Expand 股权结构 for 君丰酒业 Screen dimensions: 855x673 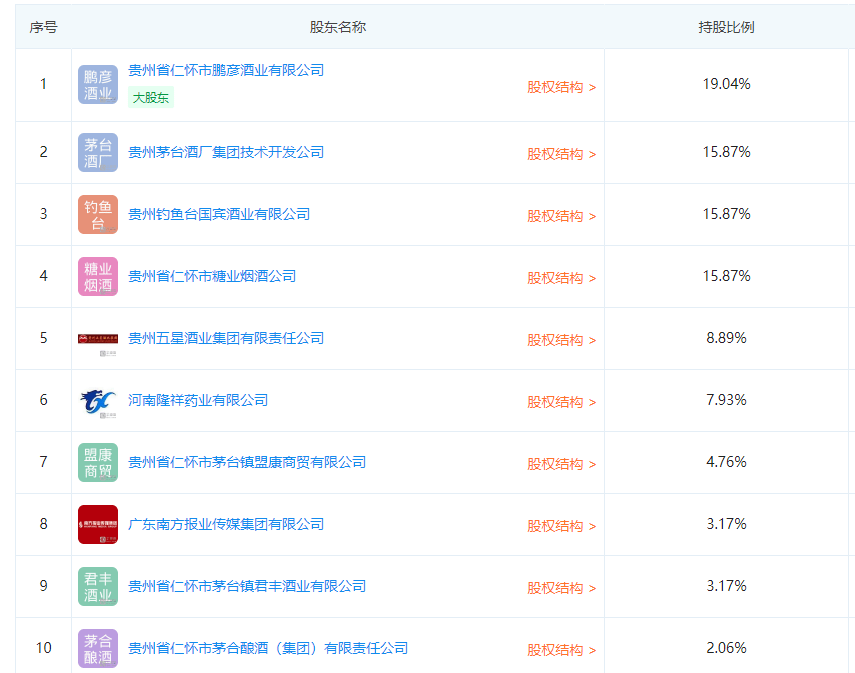(562, 588)
